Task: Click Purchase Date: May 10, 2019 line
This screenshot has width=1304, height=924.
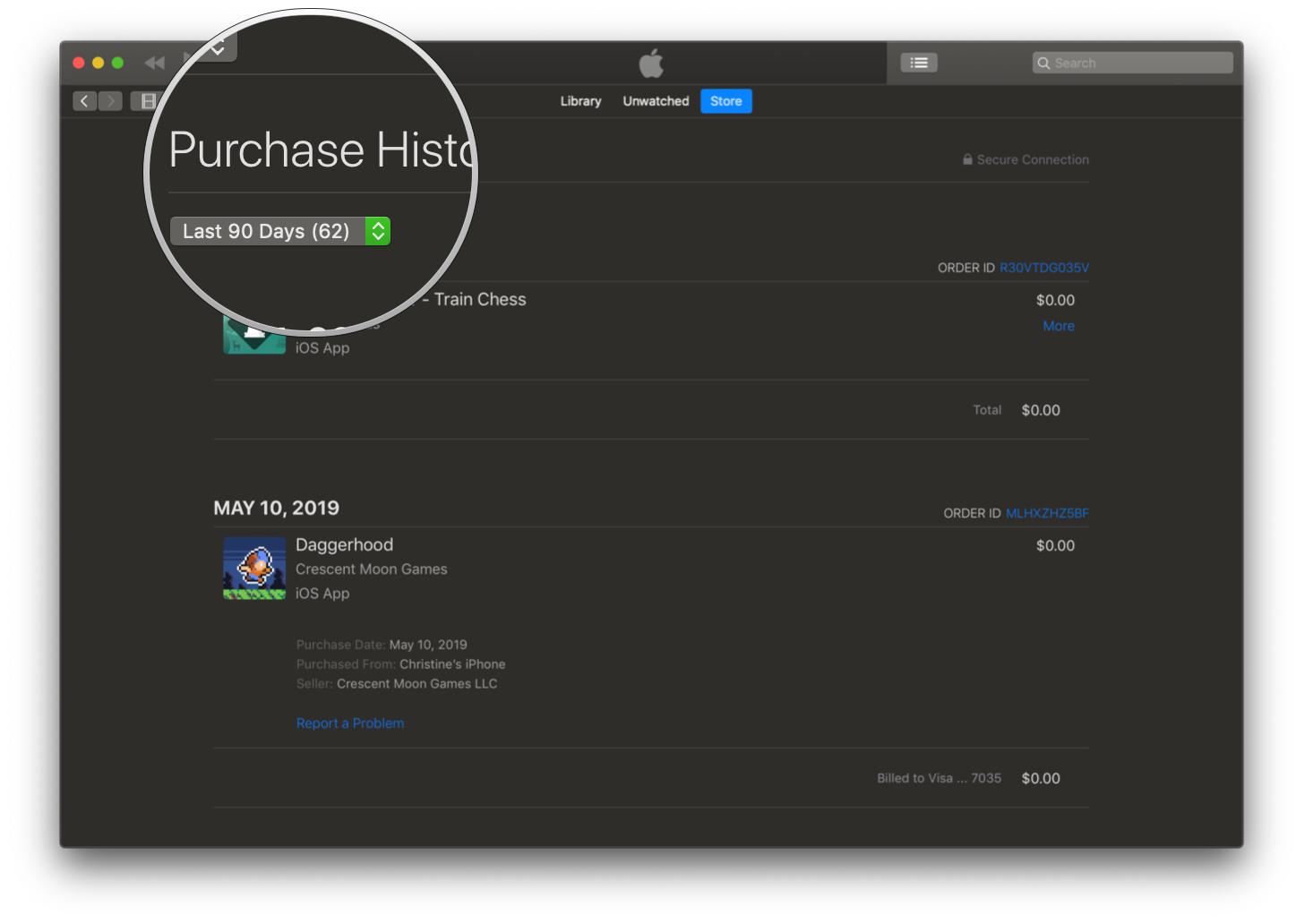Action: (x=382, y=645)
